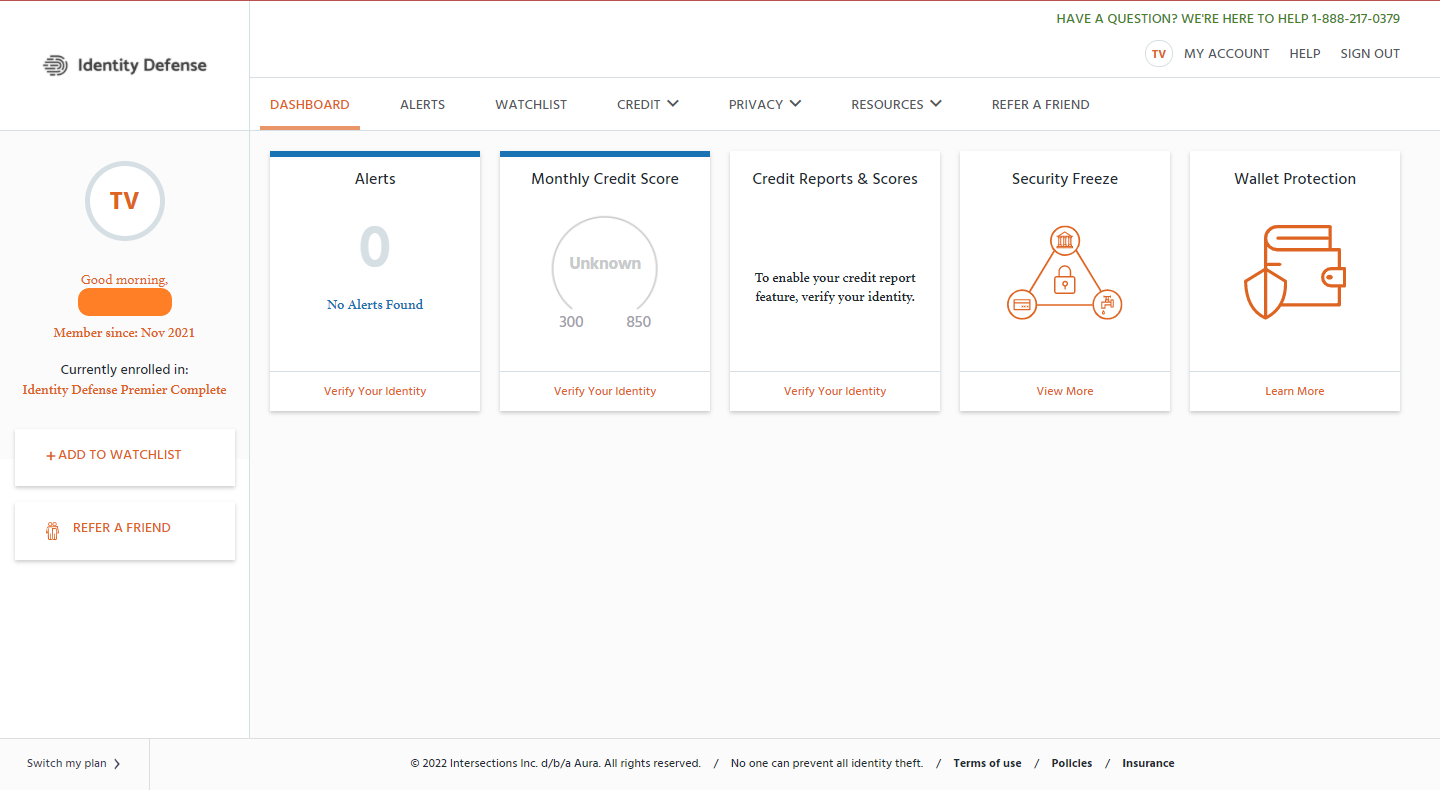This screenshot has width=1440, height=790.
Task: Open Terms of use footer link
Action: click(x=987, y=764)
